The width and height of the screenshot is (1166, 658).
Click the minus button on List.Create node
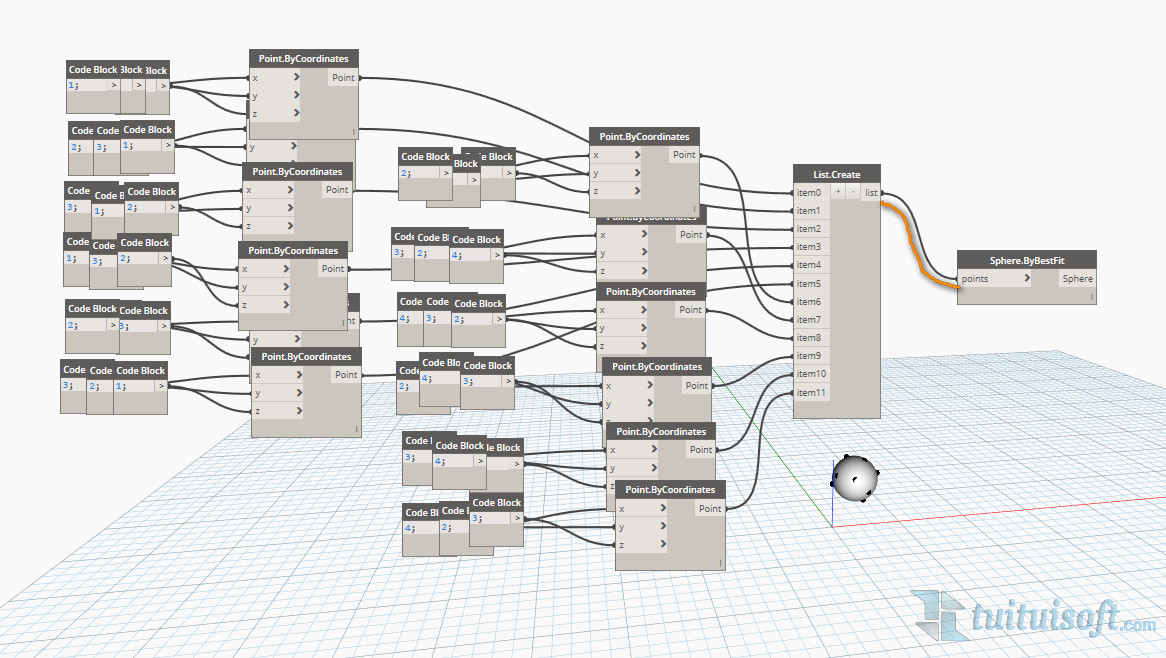[852, 192]
